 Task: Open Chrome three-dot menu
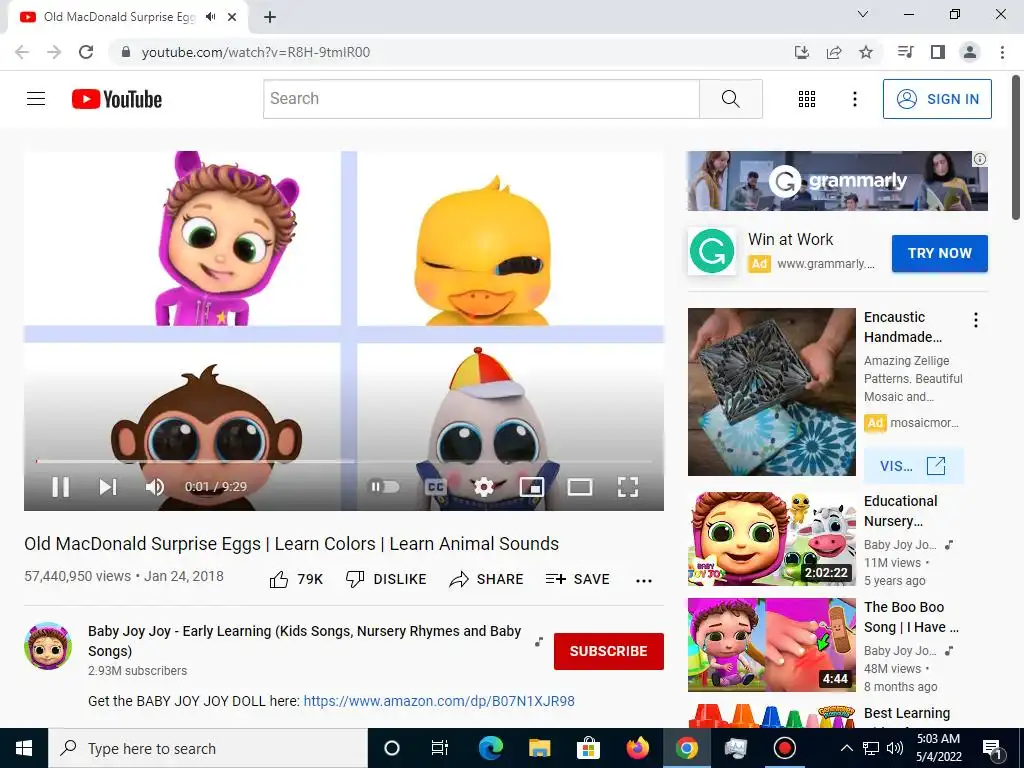pyautogui.click(x=1002, y=52)
